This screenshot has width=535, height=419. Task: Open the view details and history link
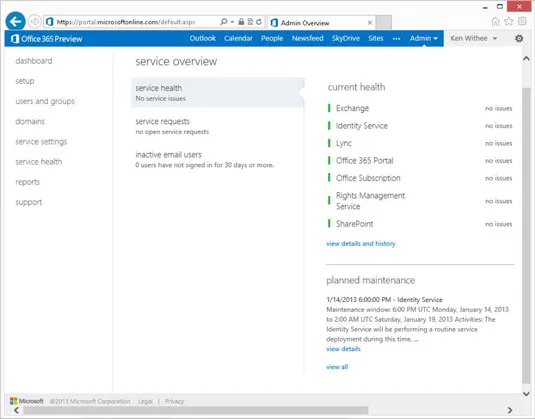tap(361, 244)
